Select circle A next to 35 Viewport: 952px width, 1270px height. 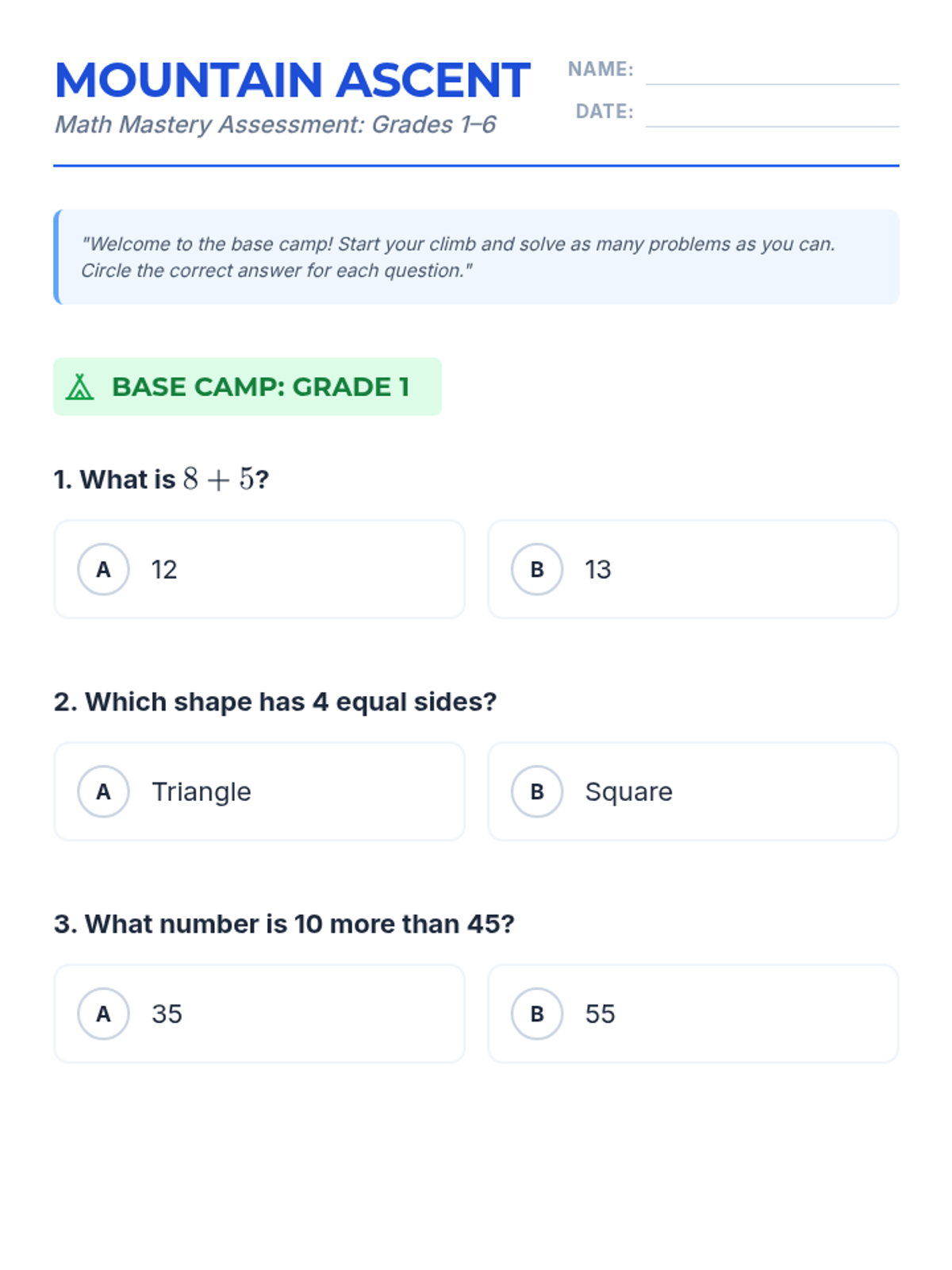pos(103,1014)
